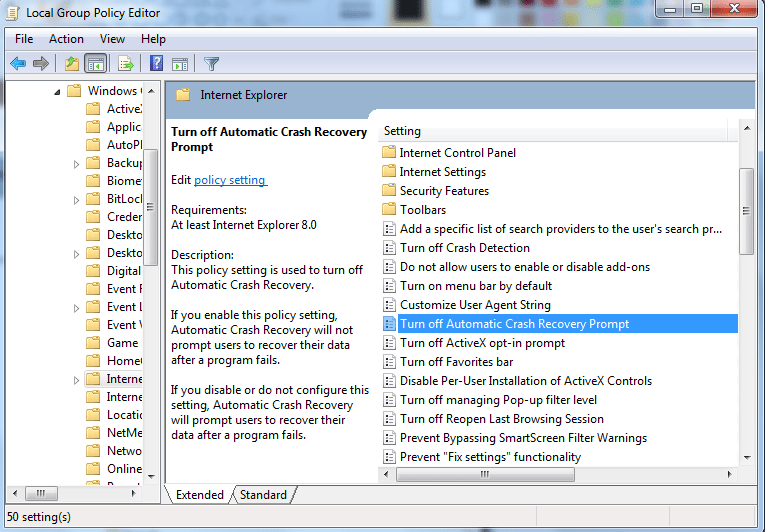
Task: Select 'Turn off Automatic Crash Recovery Prompt' row
Action: coord(560,324)
